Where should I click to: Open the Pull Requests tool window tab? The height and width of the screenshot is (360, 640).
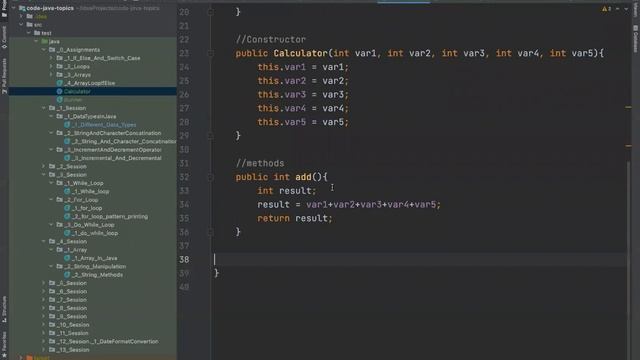tap(4, 76)
